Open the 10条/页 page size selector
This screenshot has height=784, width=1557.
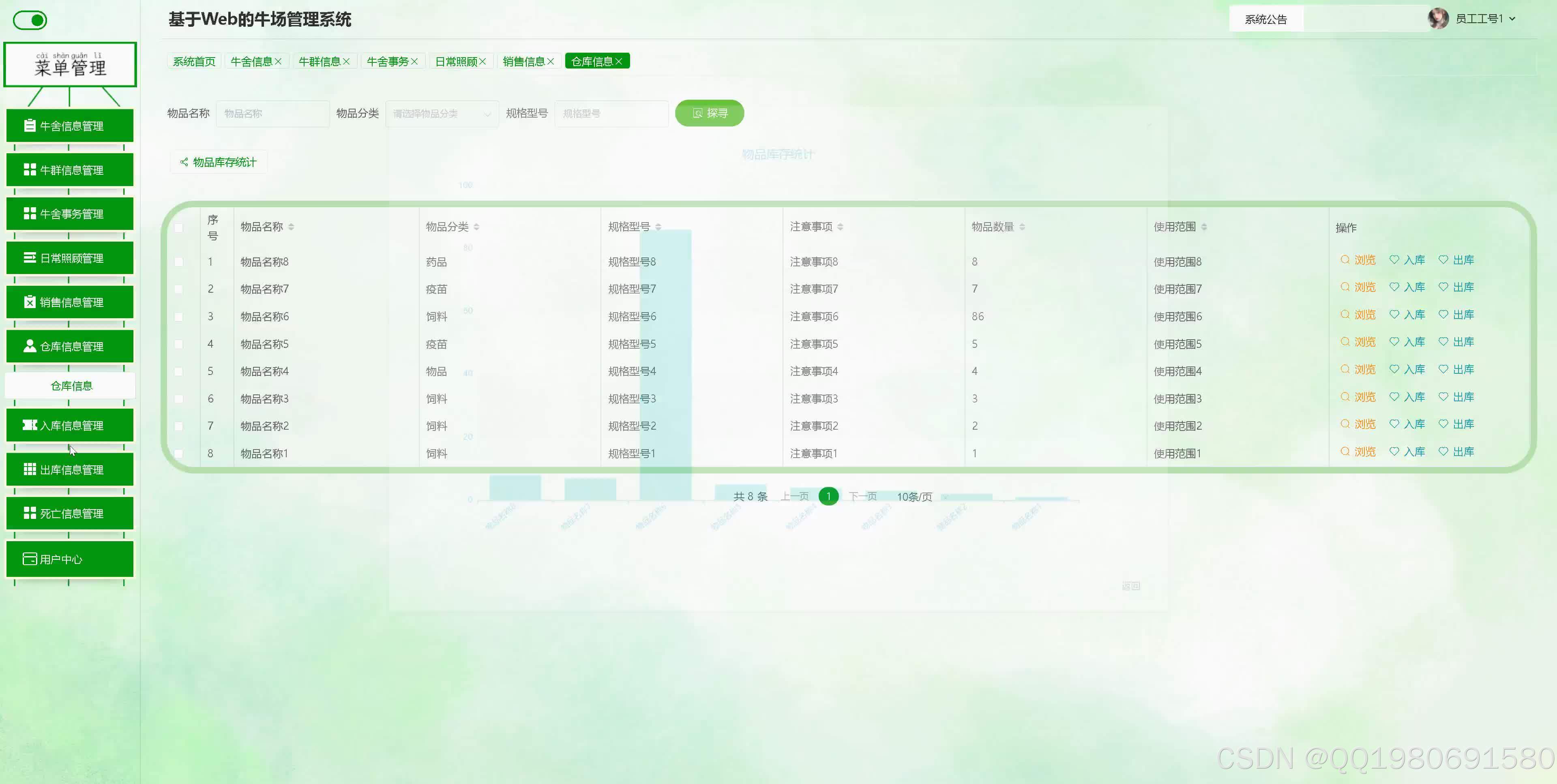(914, 496)
